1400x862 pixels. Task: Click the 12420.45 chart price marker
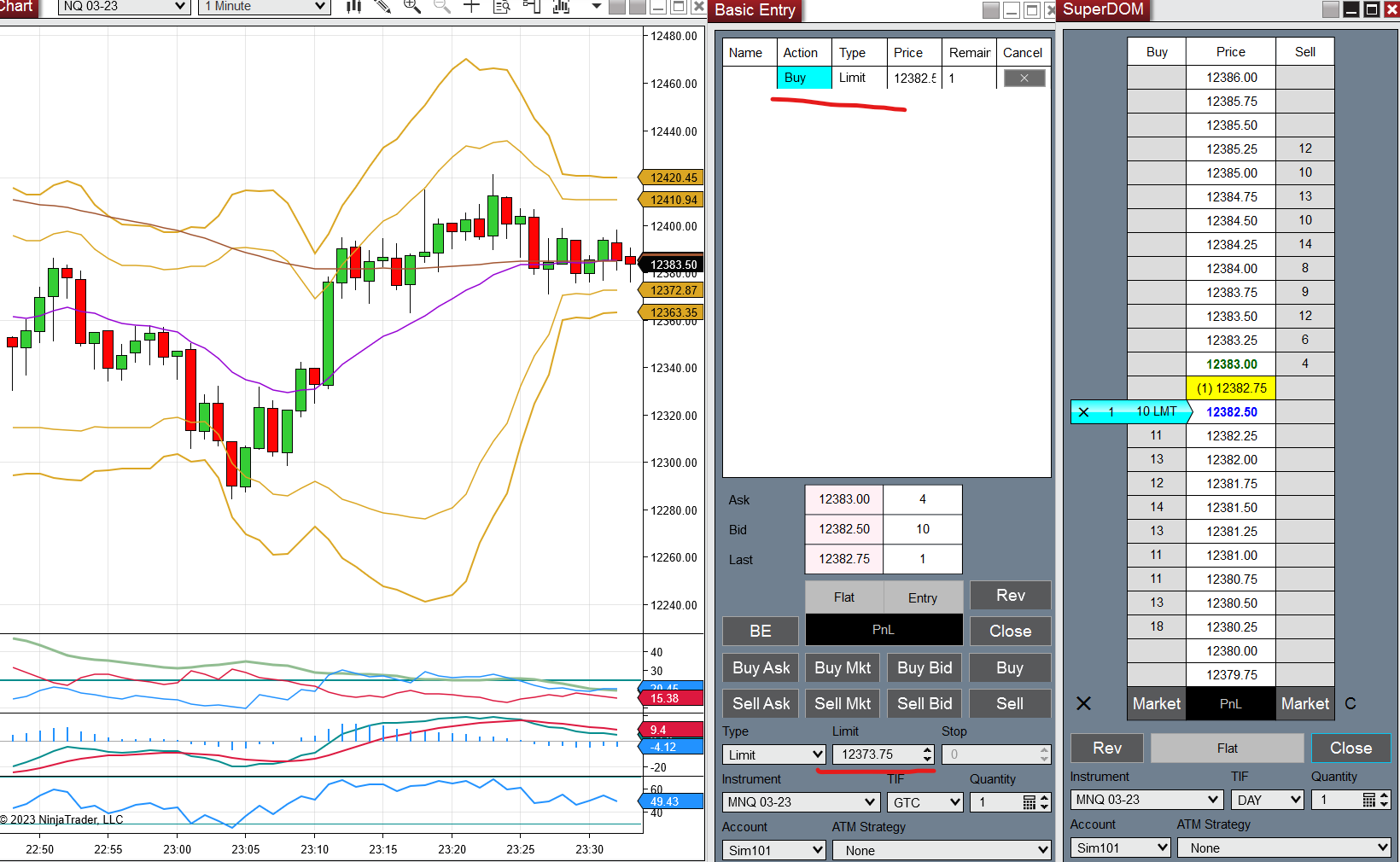click(x=672, y=178)
